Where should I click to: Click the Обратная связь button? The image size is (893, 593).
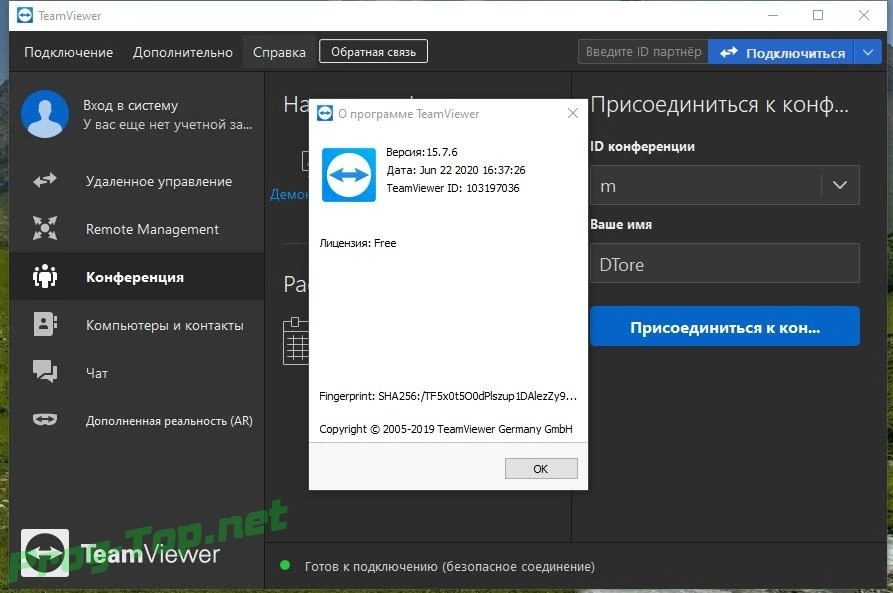click(373, 52)
